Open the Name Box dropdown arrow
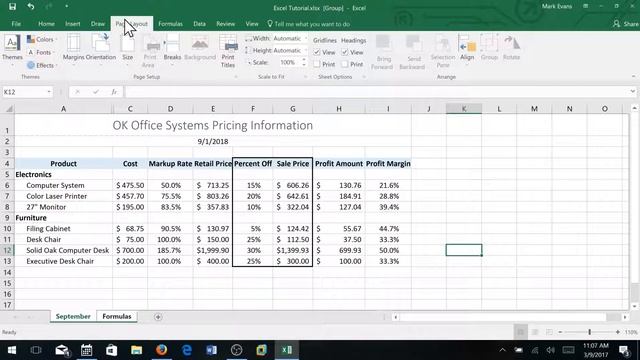 (x=49, y=92)
